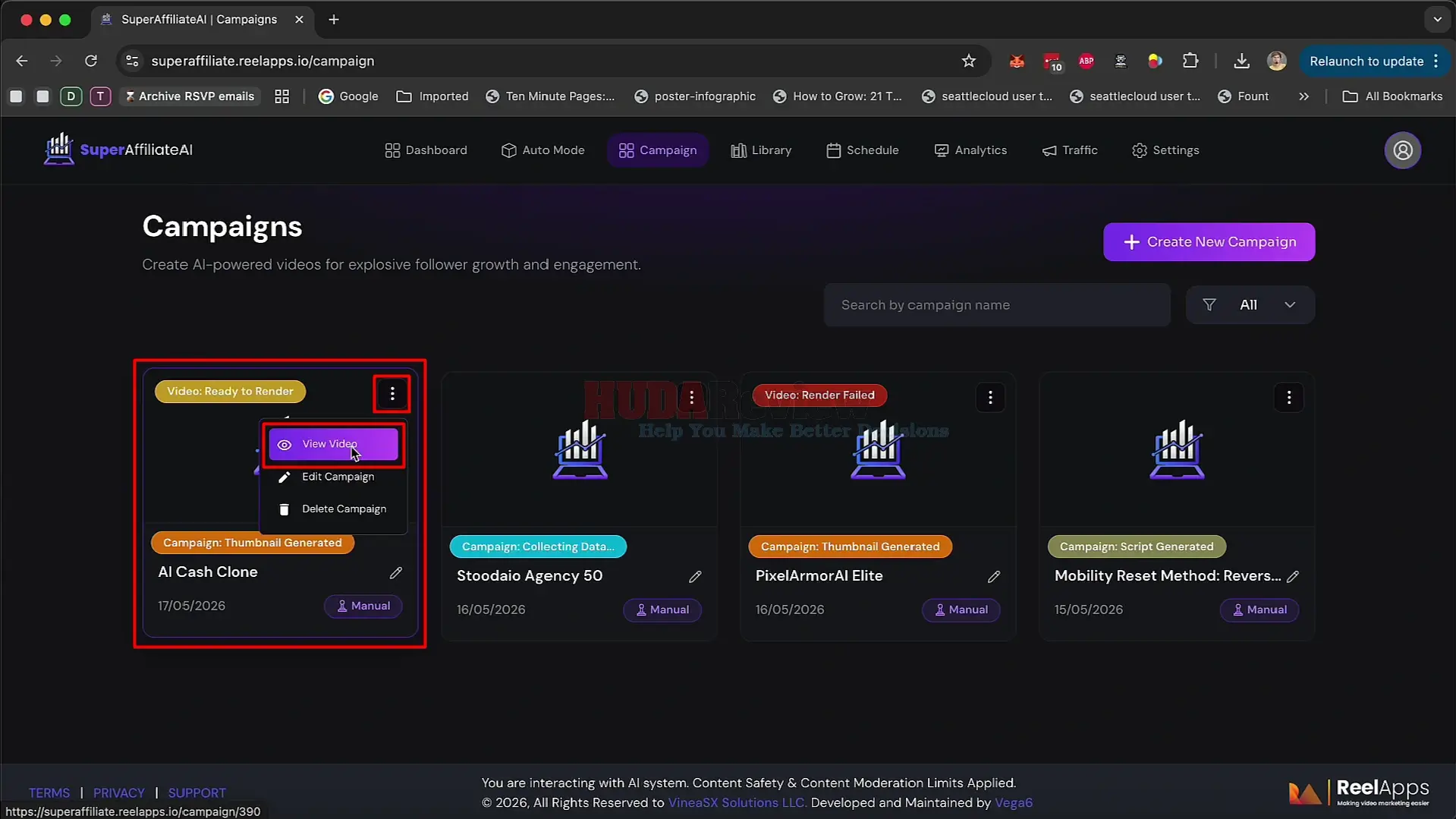Bookmark this page with the star icon
Image resolution: width=1456 pixels, height=819 pixels.
tap(969, 61)
